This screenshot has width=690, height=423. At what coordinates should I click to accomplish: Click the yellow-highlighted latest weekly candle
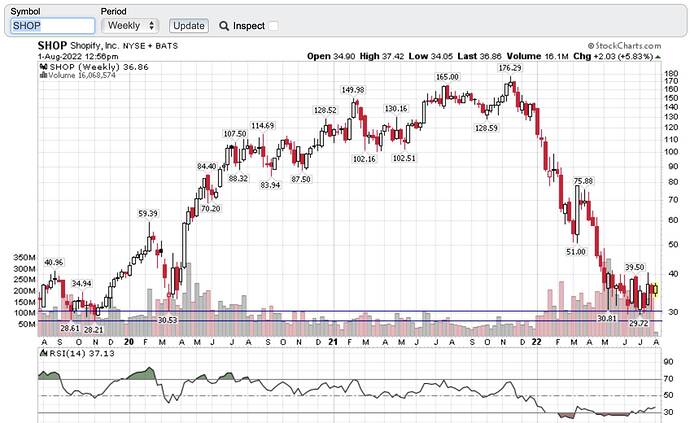click(656, 290)
